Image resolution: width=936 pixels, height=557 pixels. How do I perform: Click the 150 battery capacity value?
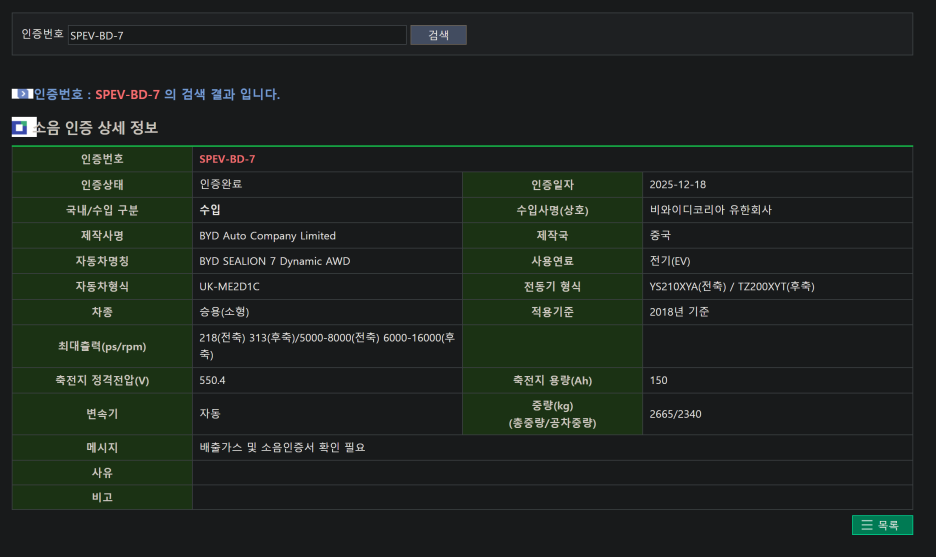658,380
